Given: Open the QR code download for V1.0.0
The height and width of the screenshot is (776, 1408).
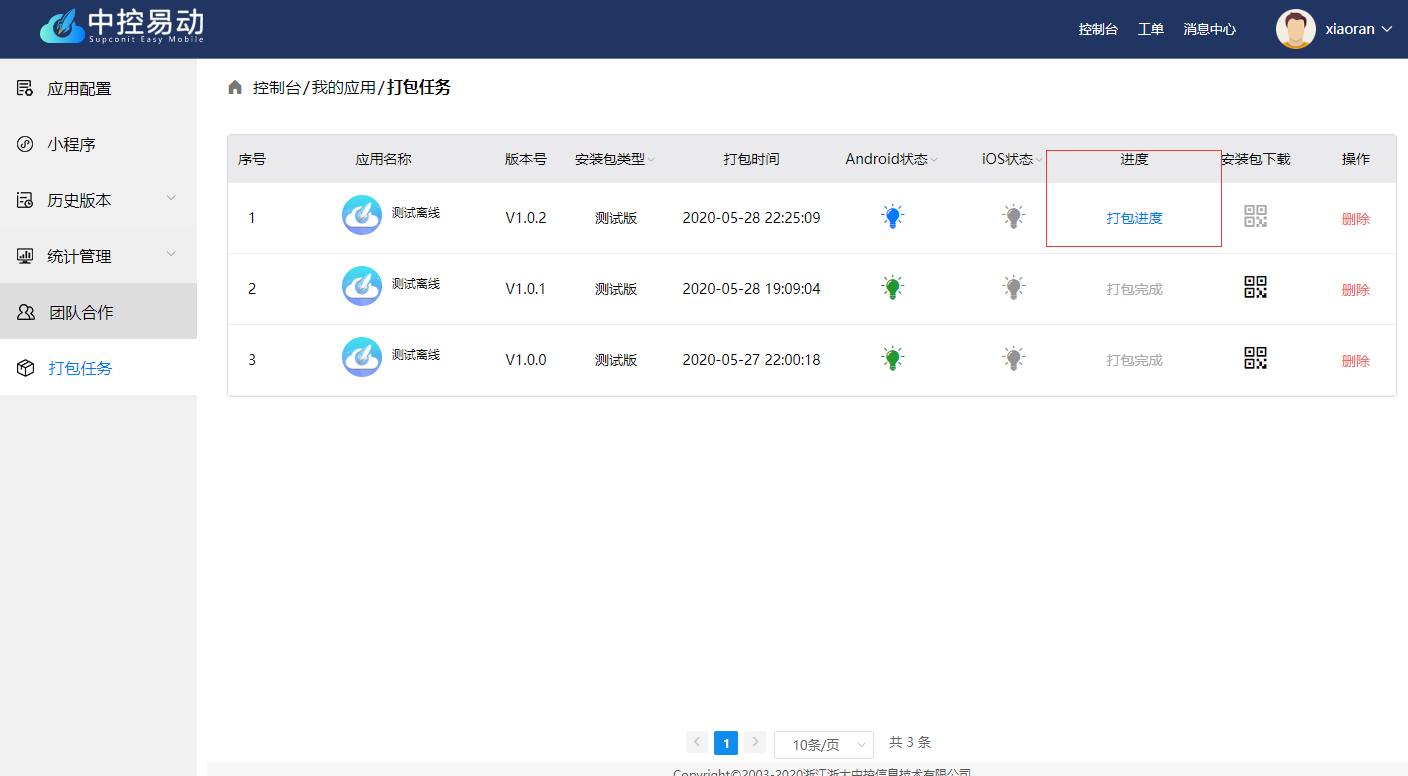Looking at the screenshot, I should point(1255,358).
